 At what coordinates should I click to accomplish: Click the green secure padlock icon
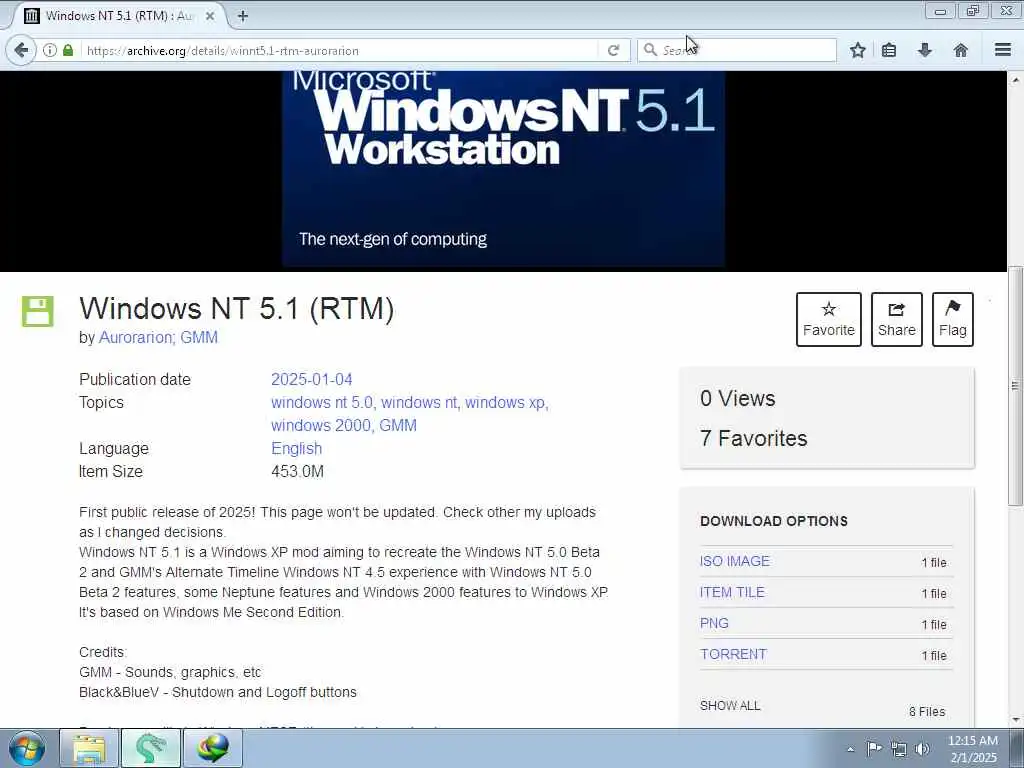(x=68, y=50)
